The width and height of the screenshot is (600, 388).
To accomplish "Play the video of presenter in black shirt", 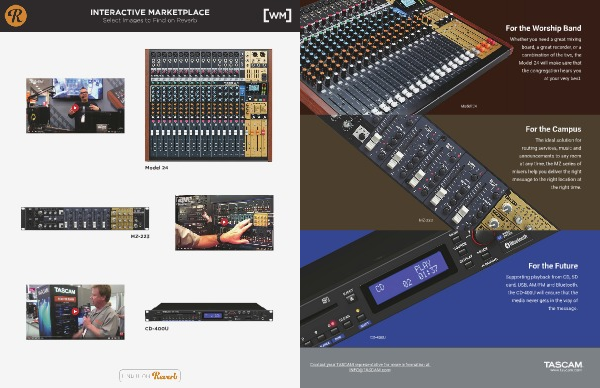I will coord(75,106).
